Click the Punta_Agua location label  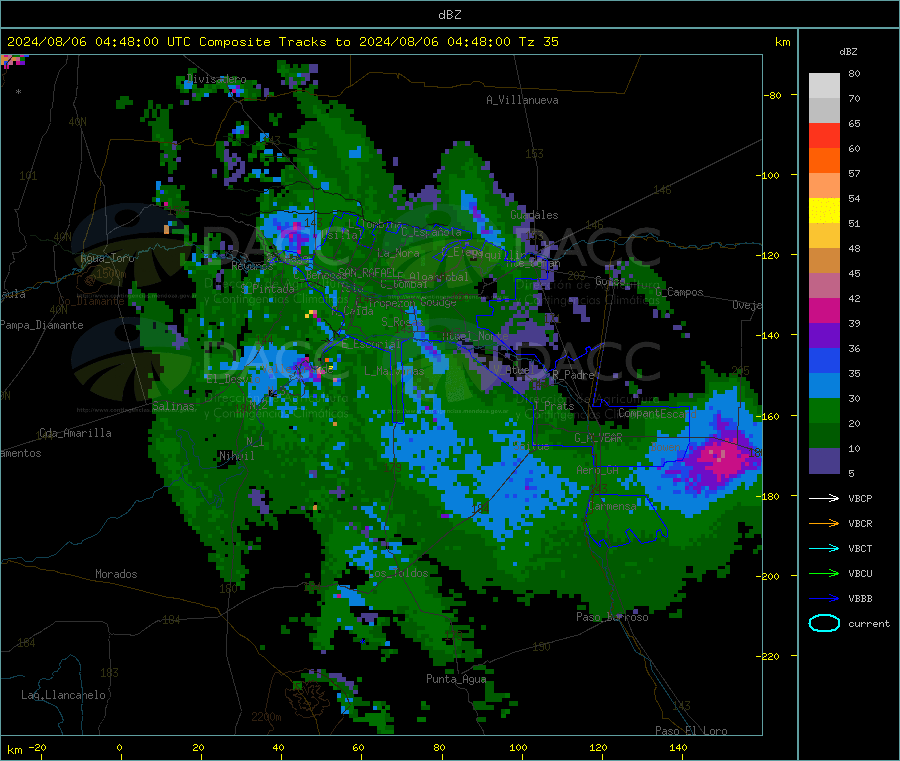tap(456, 679)
